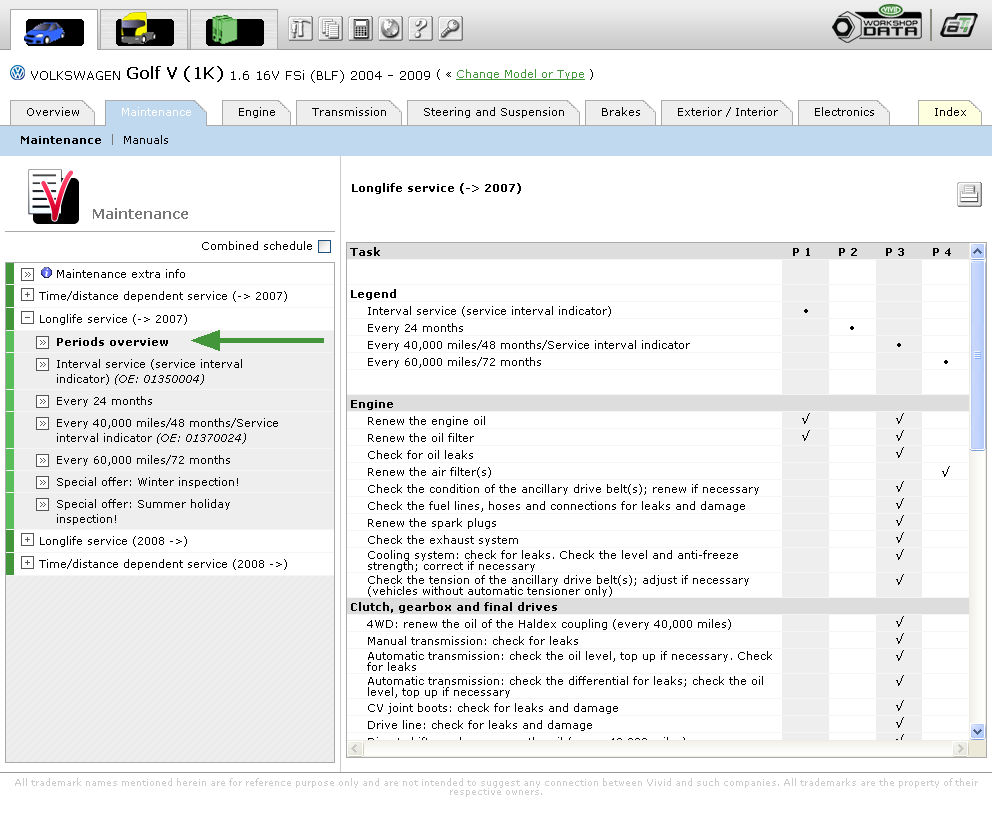
Task: Click Change Model or Type link
Action: 520,74
